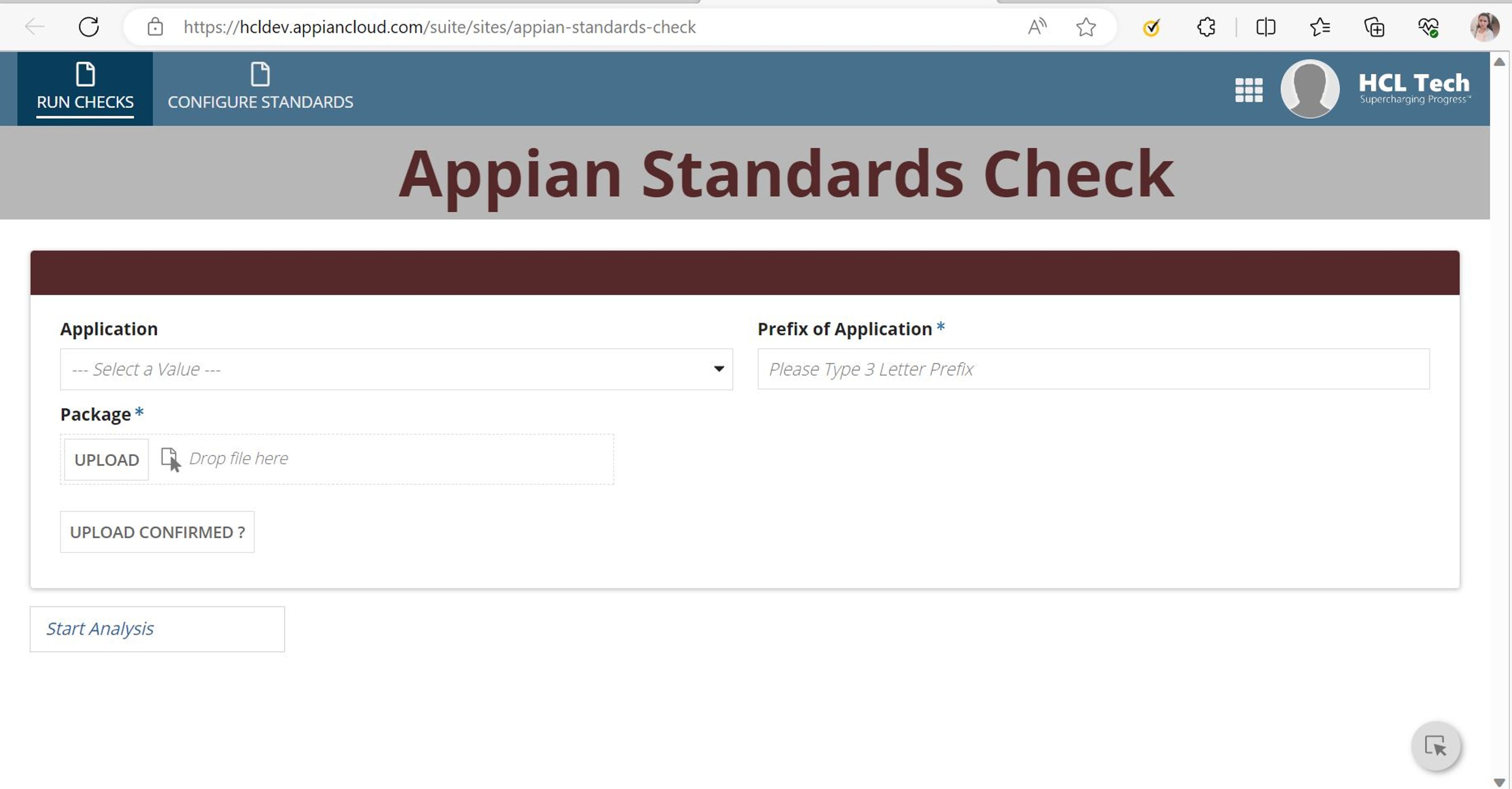Open the Collections icon
1512x789 pixels.
1374,26
